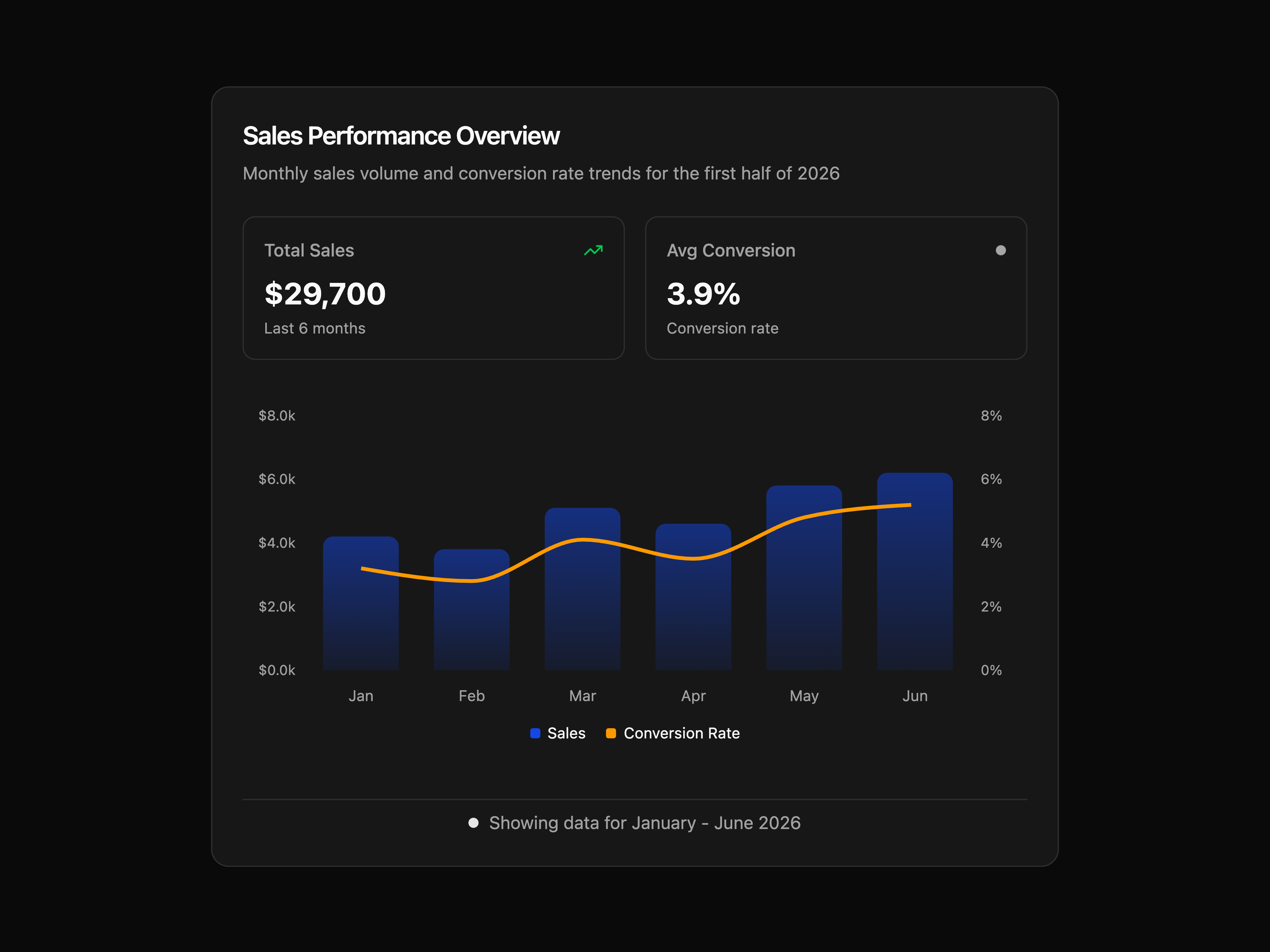Click the $6.0k axis label
Viewport: 1270px width, 952px height.
pos(277,479)
